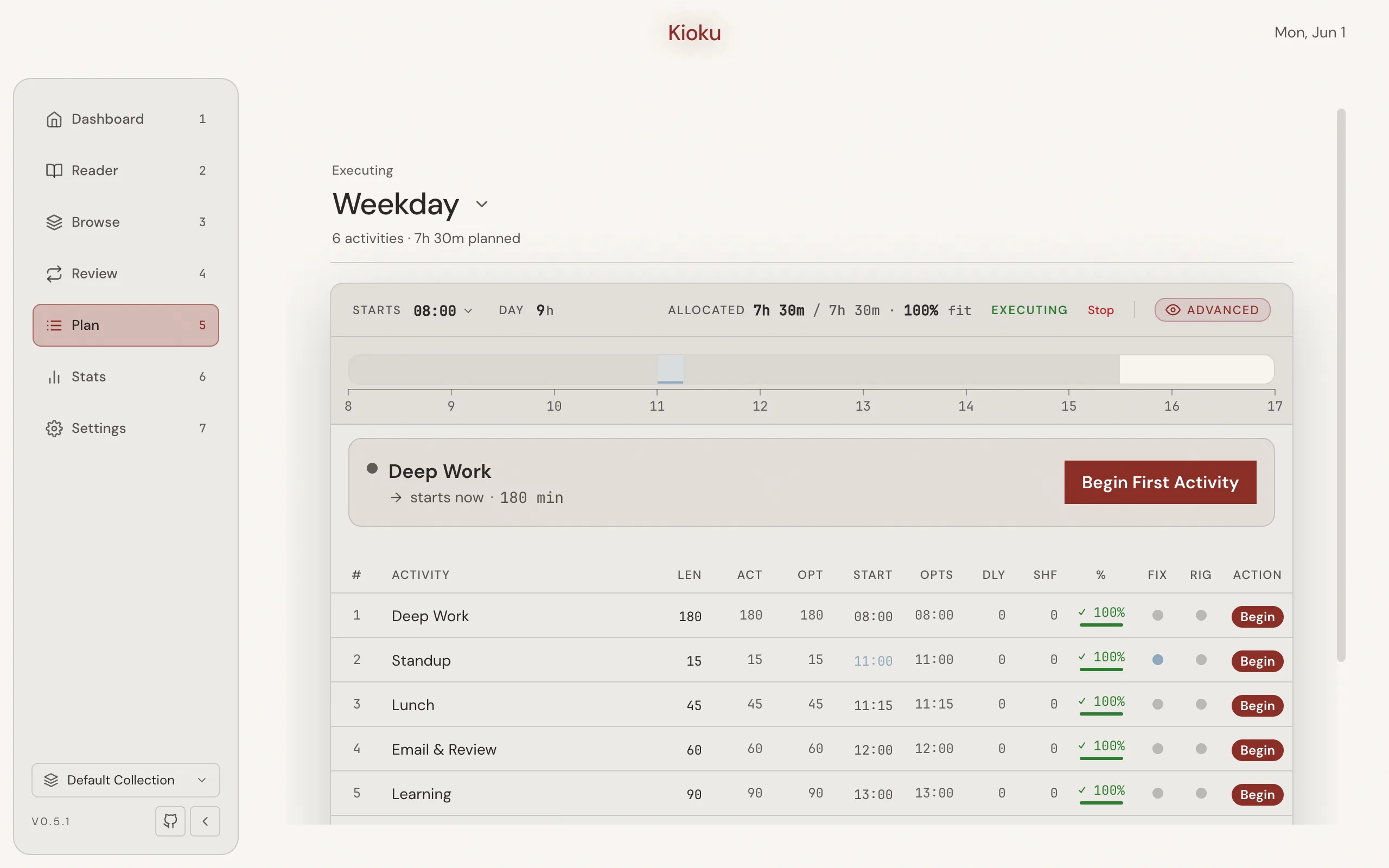Click the 12 hour mark on timeline
Image resolution: width=1389 pixels, height=868 pixels.
coord(760,405)
